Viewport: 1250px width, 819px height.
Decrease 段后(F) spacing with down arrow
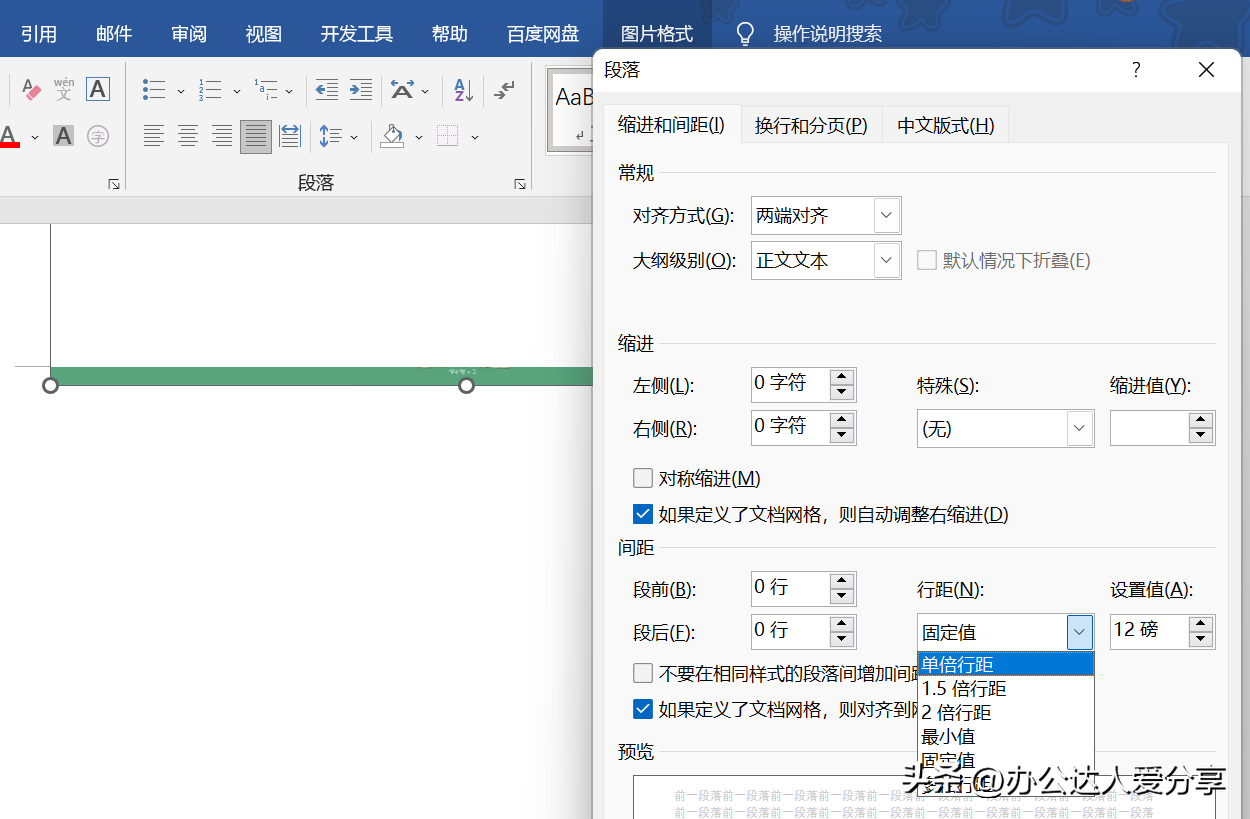click(x=842, y=639)
